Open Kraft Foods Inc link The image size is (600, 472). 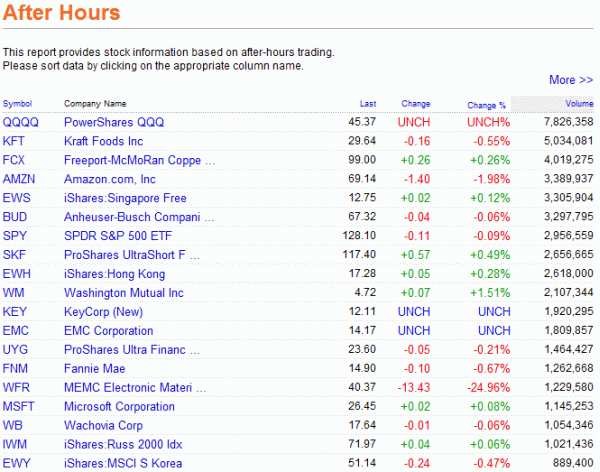(x=103, y=141)
